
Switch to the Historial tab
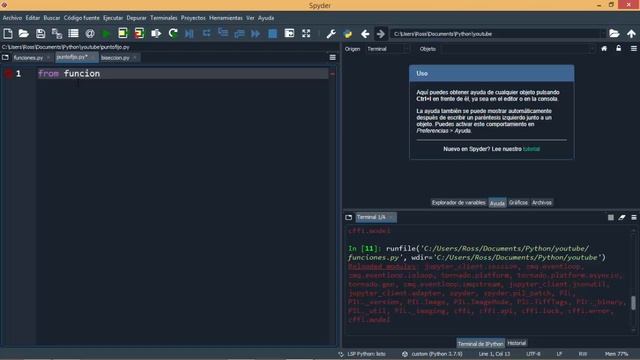click(x=516, y=343)
